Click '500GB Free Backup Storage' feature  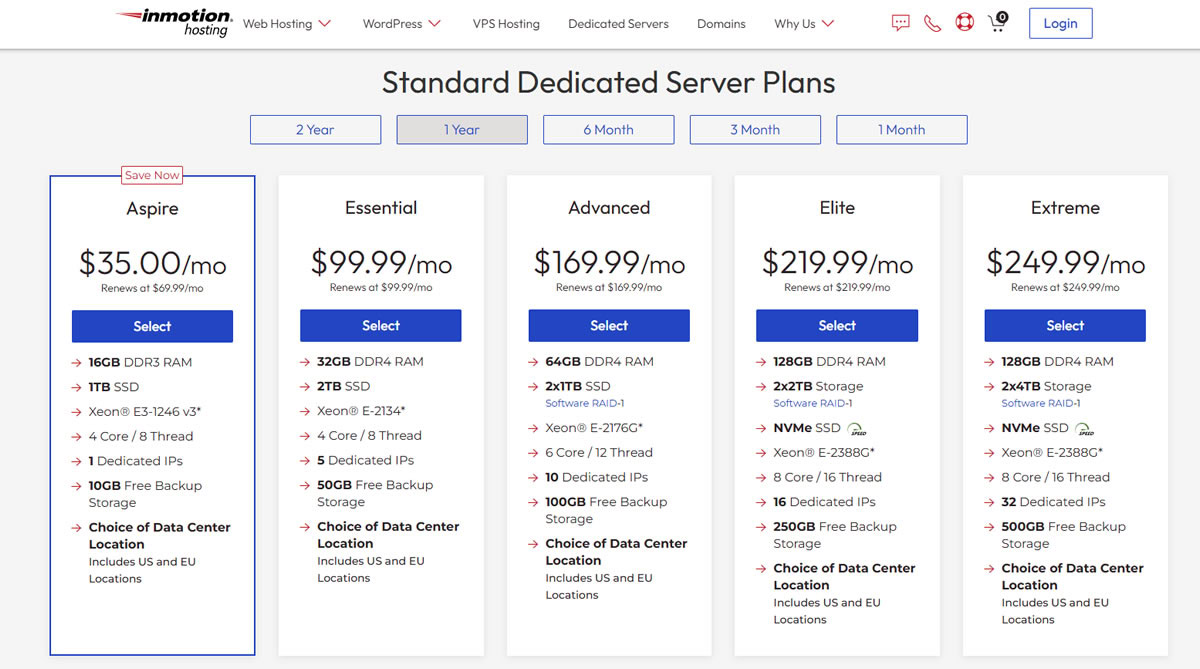coord(1064,535)
